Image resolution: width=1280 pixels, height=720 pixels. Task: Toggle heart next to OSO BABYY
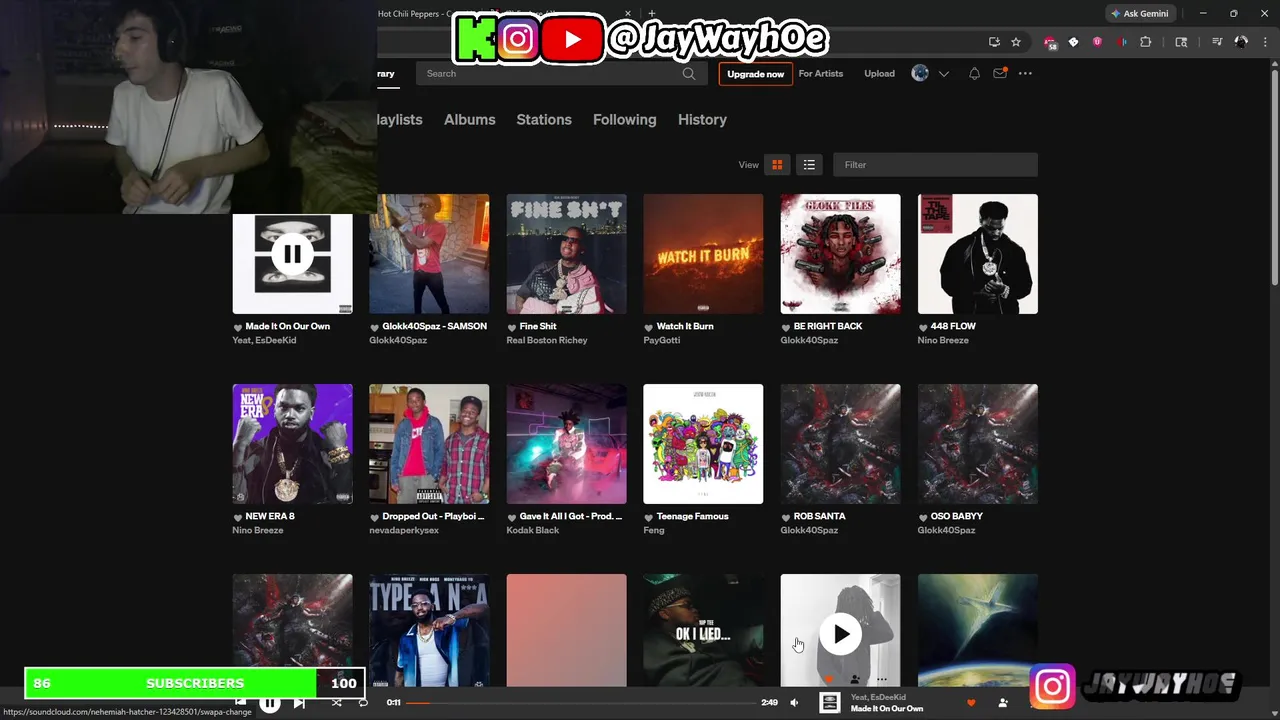pos(923,517)
